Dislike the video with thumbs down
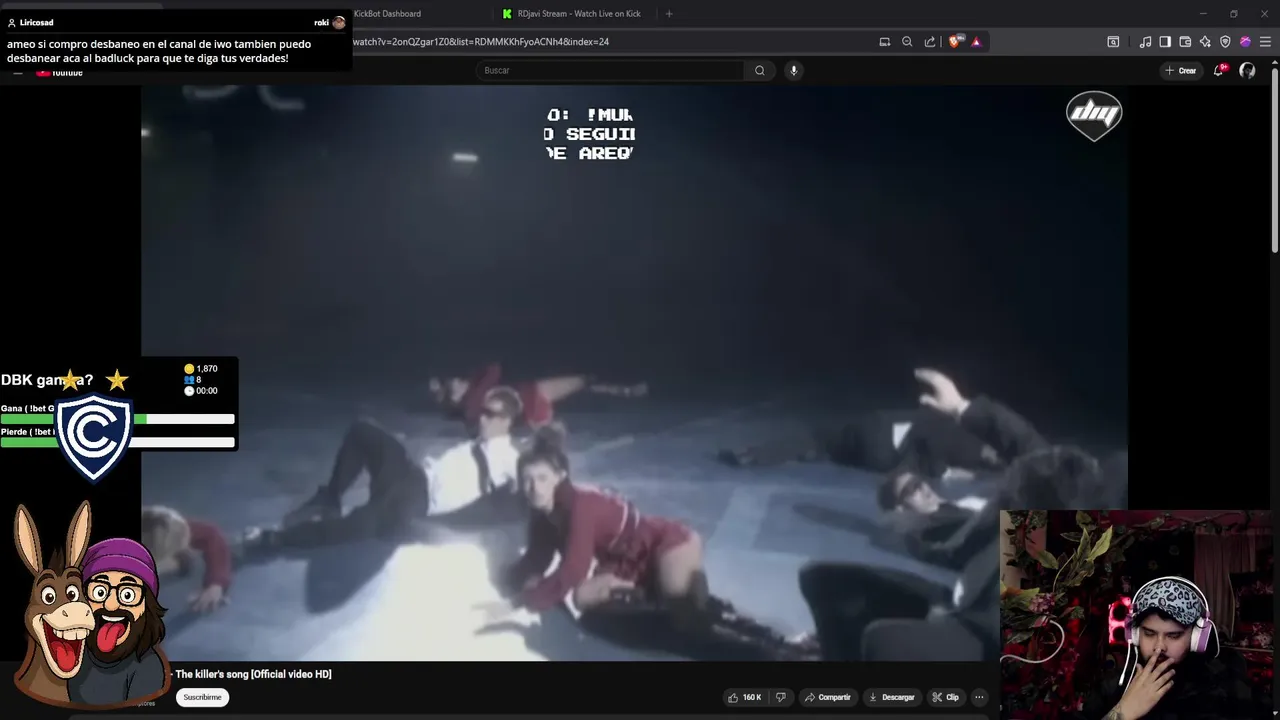This screenshot has width=1280, height=720. tap(781, 697)
